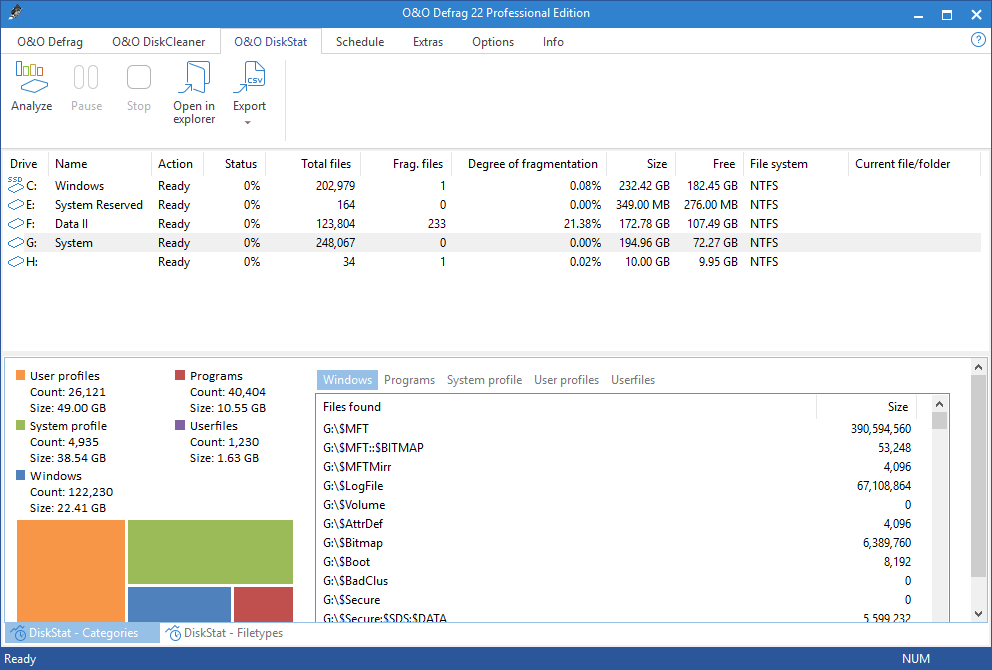The width and height of the screenshot is (992, 670).
Task: Open the O&O DiskStat tab
Action: tap(271, 42)
